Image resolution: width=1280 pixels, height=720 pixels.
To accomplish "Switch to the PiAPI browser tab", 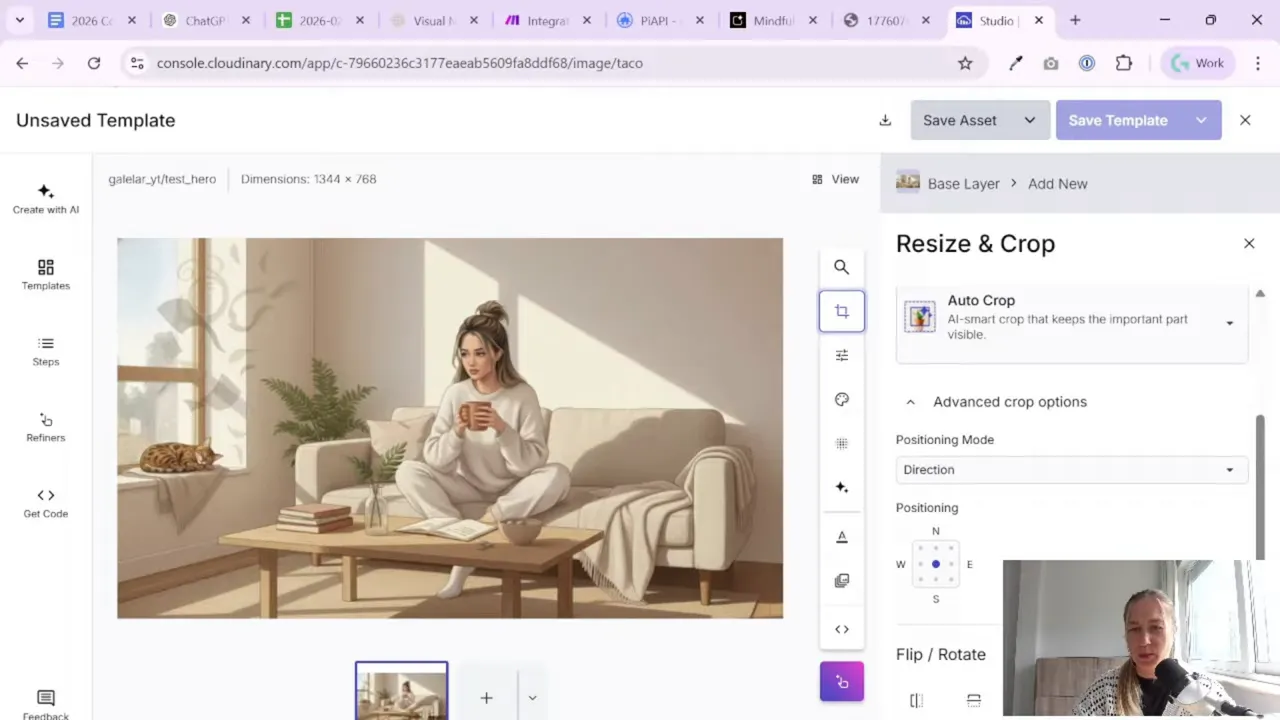I will click(x=660, y=20).
